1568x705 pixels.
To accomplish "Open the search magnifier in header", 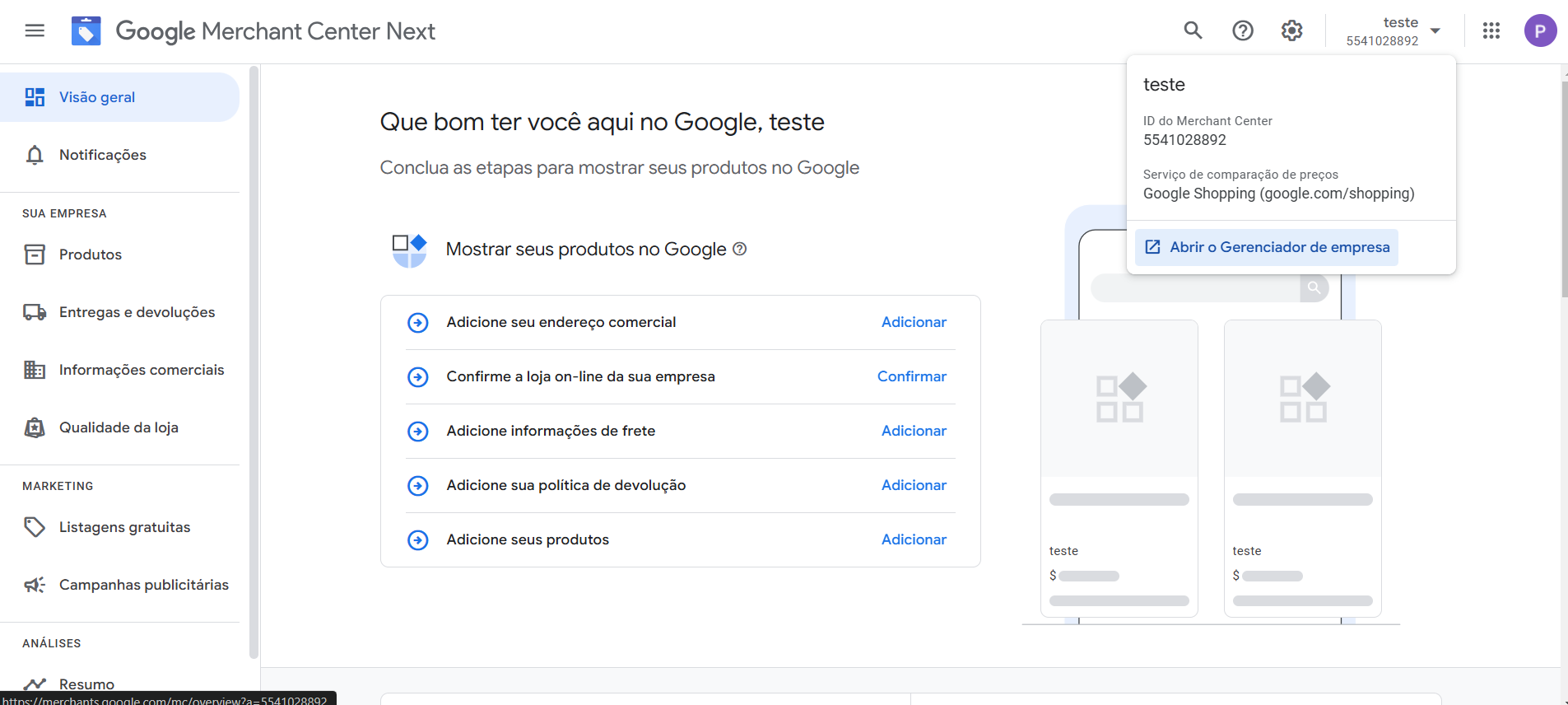I will click(x=1193, y=30).
